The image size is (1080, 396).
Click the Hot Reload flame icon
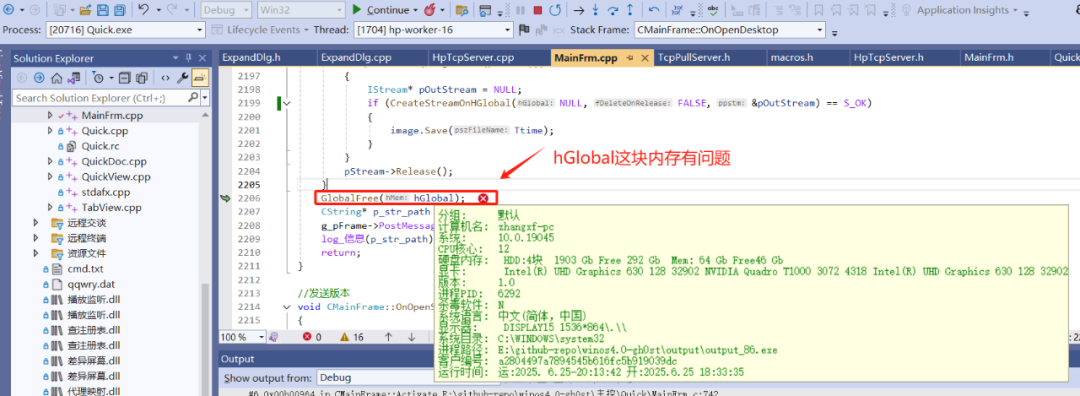[430, 10]
